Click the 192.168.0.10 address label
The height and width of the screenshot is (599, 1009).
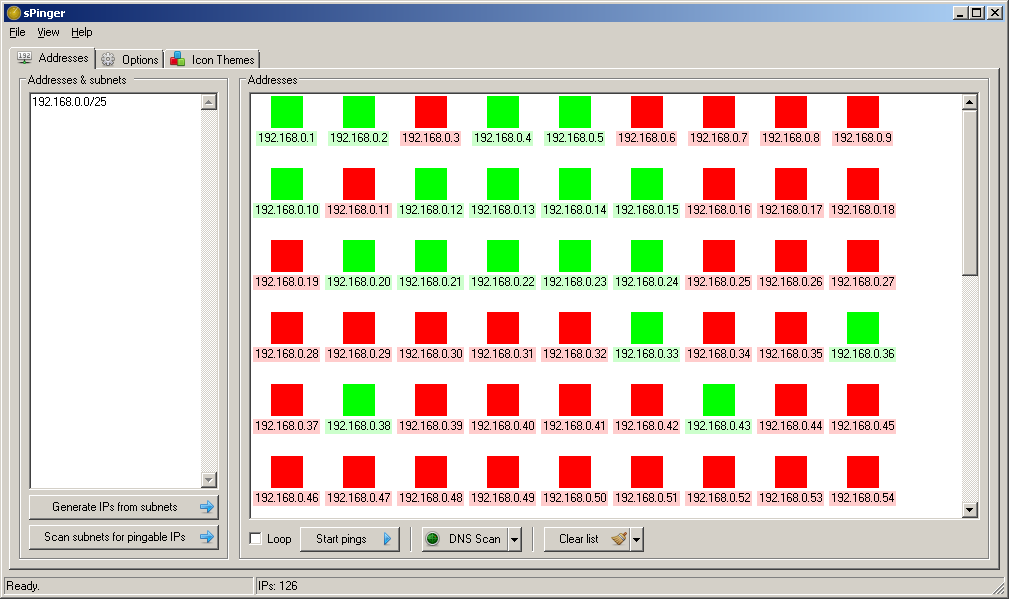287,210
